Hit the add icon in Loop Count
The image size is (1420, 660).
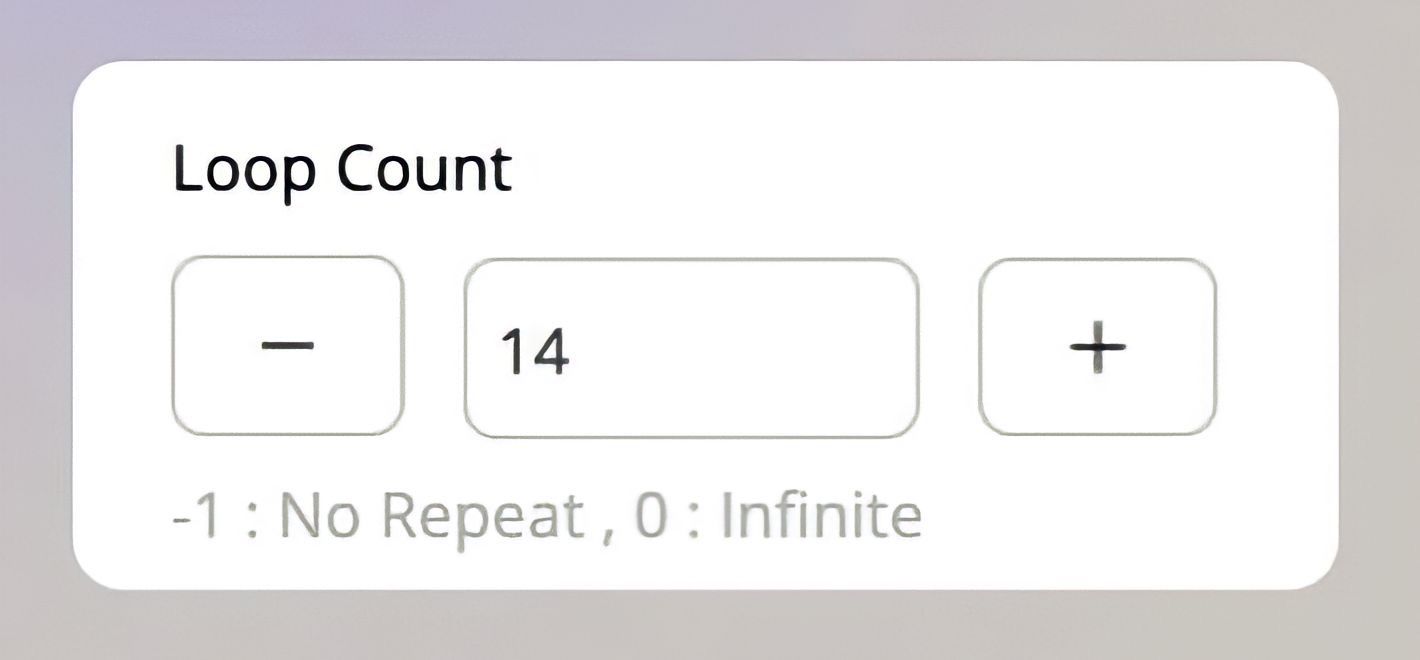coord(1097,346)
